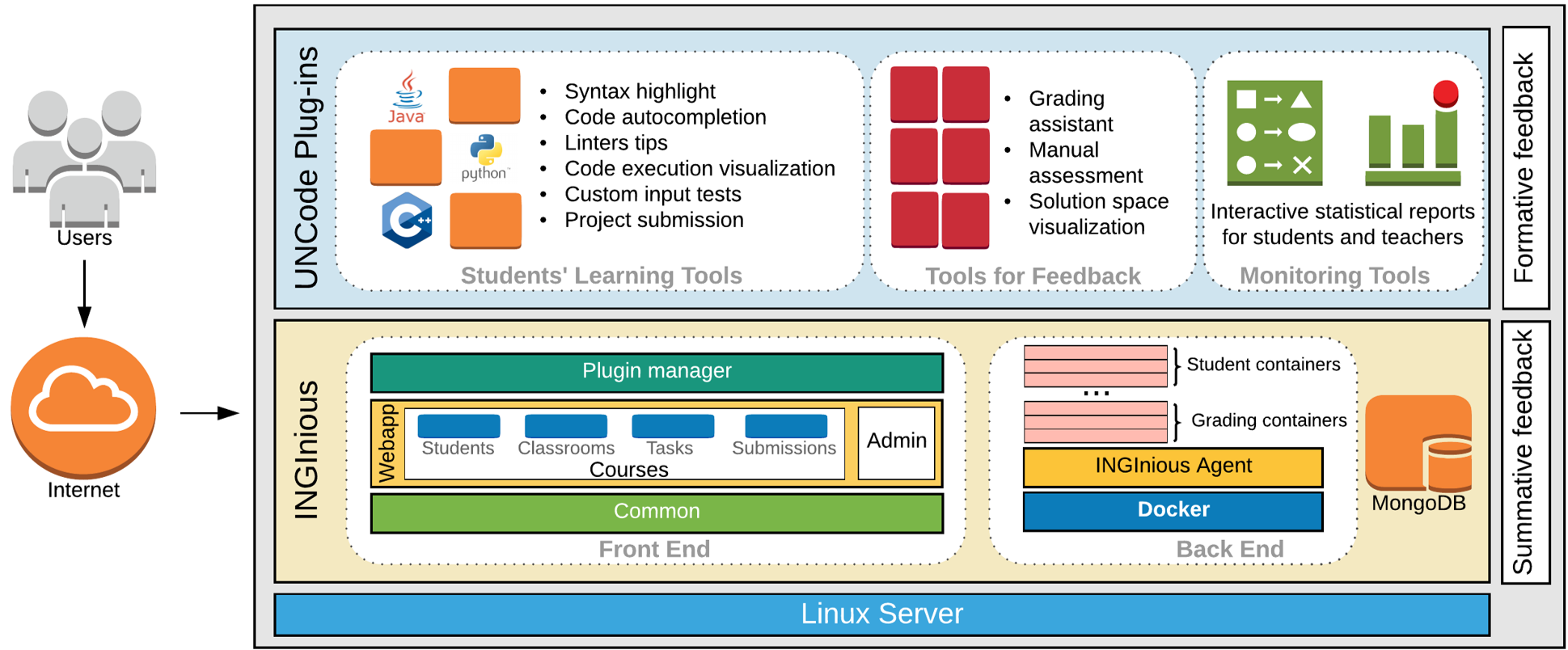Click the Solution space visualization bullet

point(1097,214)
